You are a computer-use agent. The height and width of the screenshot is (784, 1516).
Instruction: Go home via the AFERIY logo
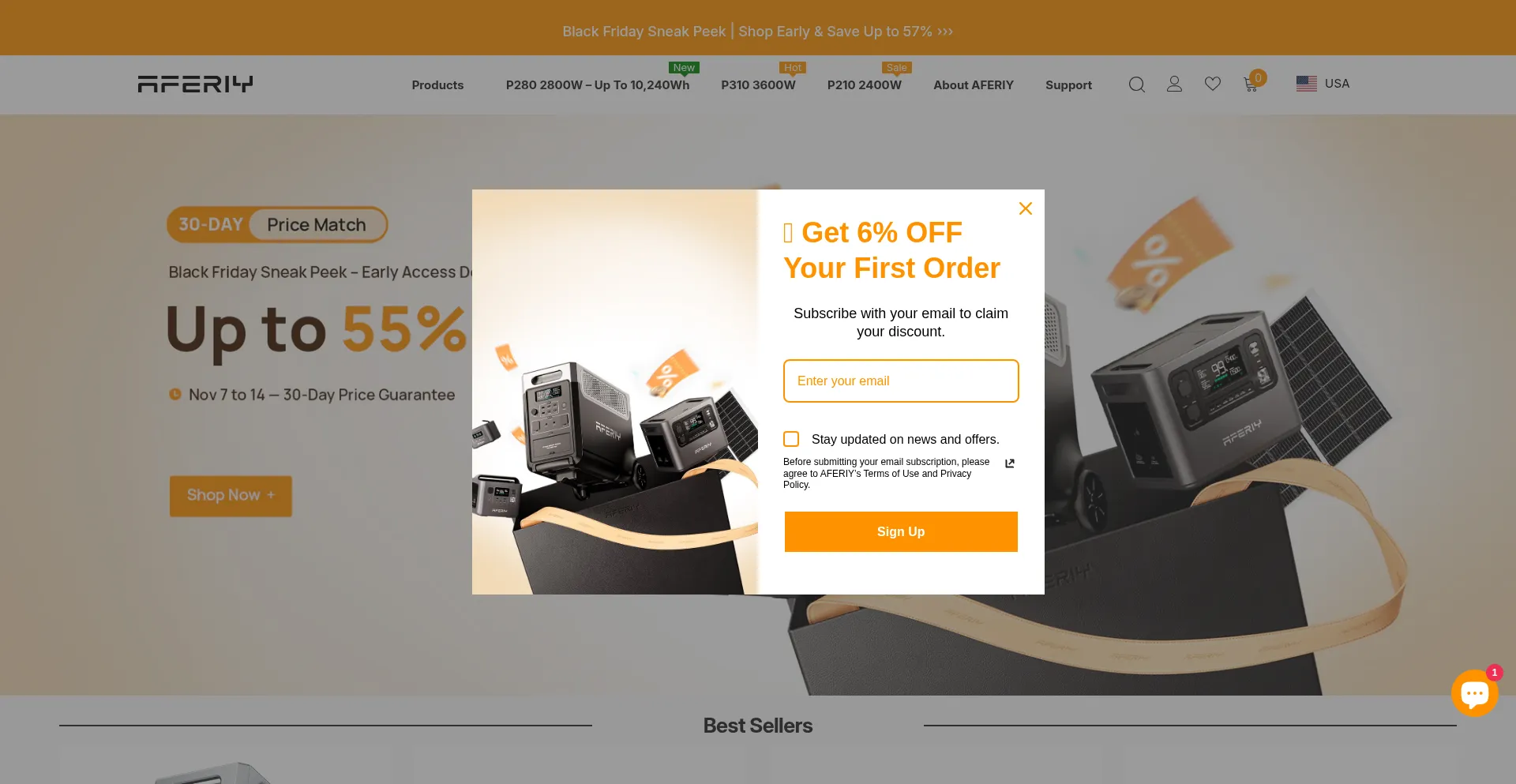pyautogui.click(x=195, y=84)
